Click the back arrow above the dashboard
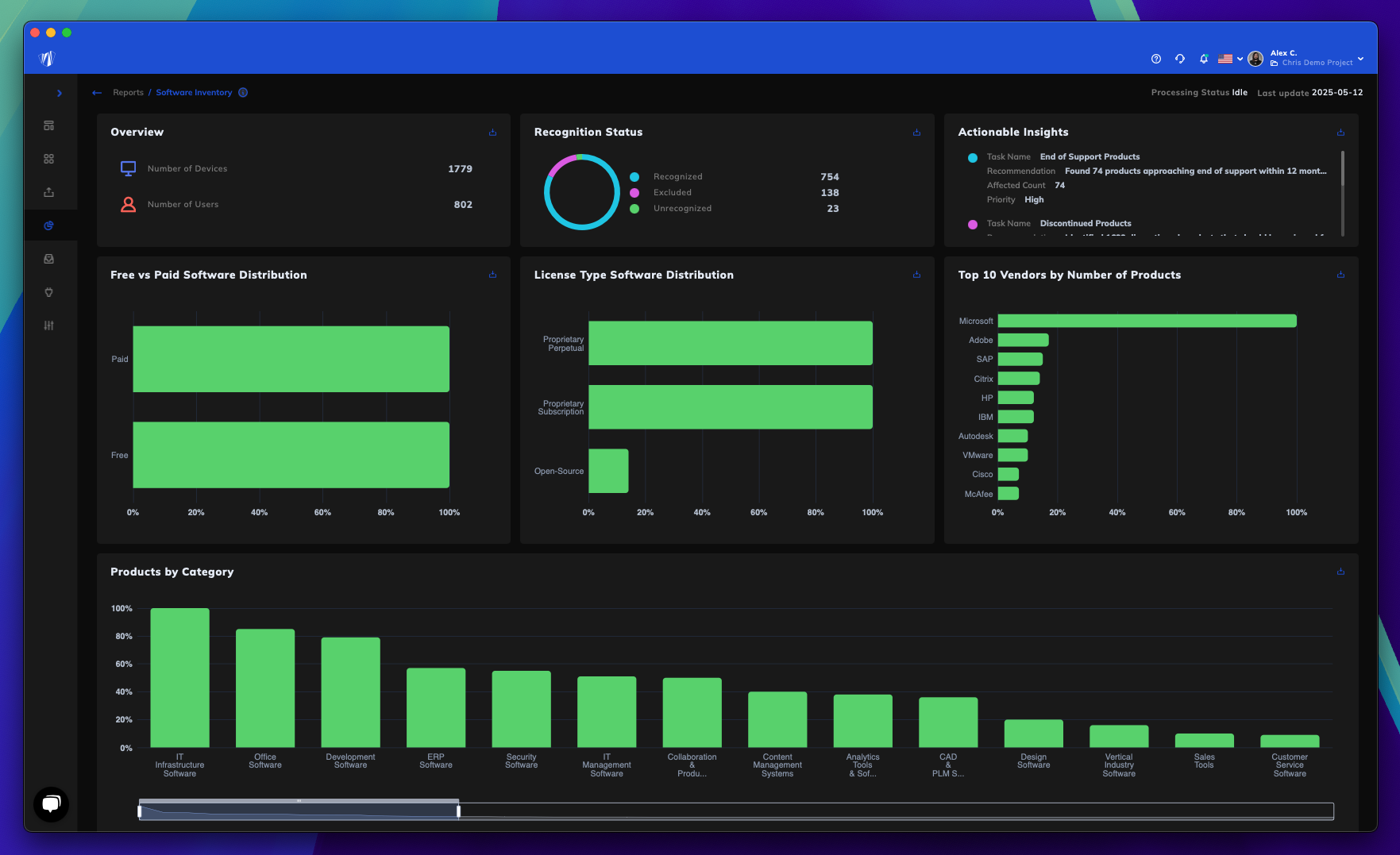1400x855 pixels. click(x=97, y=93)
